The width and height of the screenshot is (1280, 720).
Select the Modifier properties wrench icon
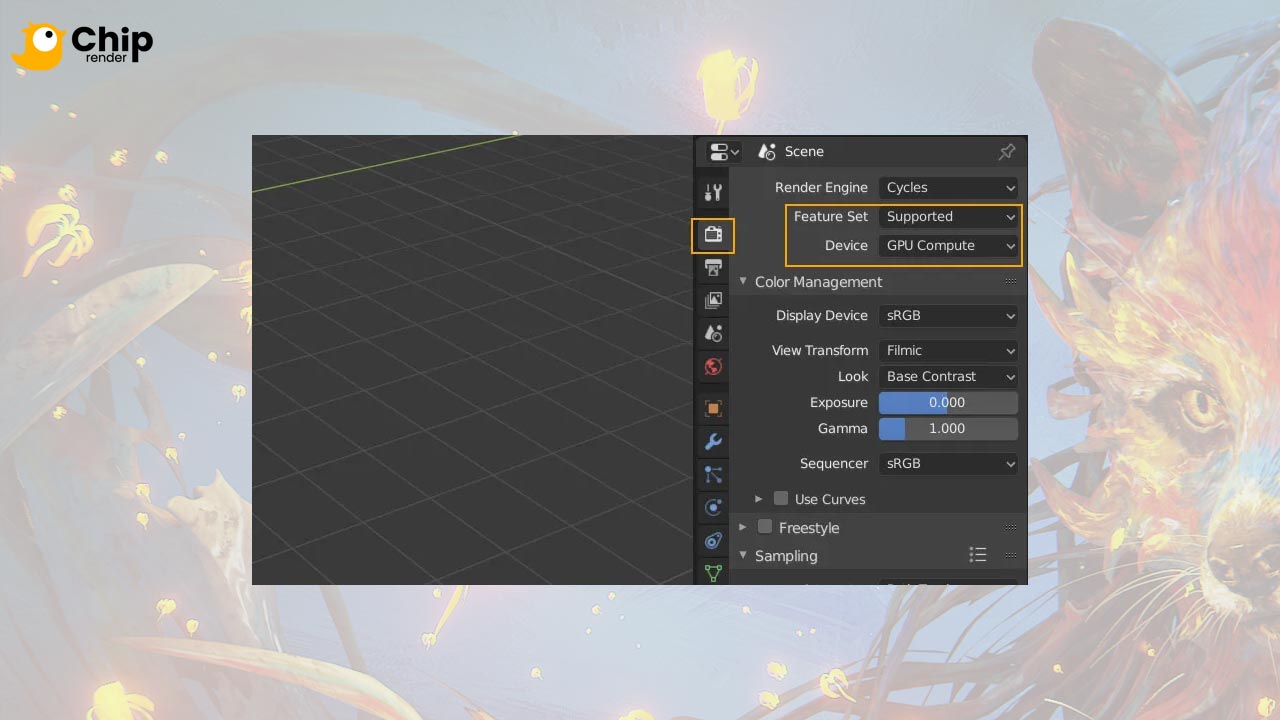(x=712, y=441)
